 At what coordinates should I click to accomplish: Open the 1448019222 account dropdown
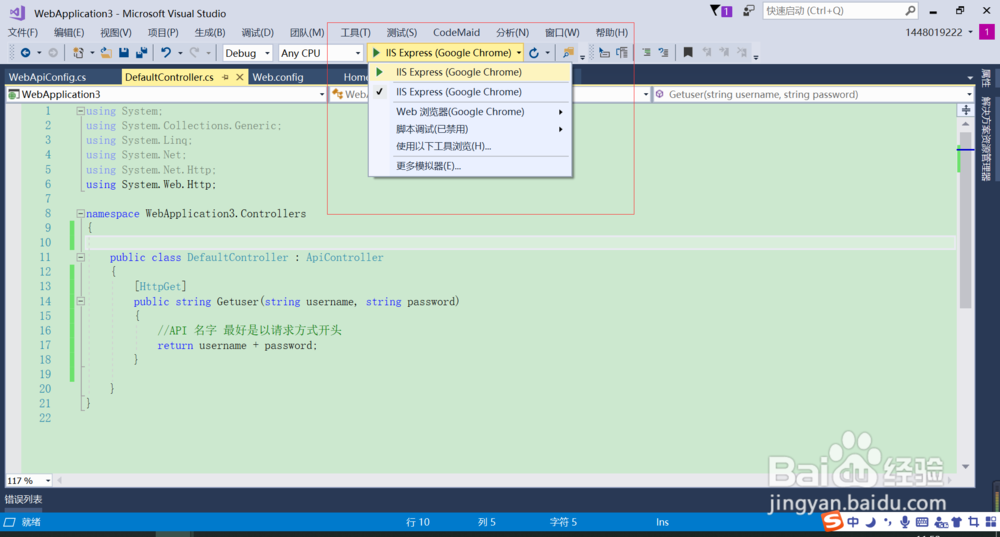[x=939, y=33]
